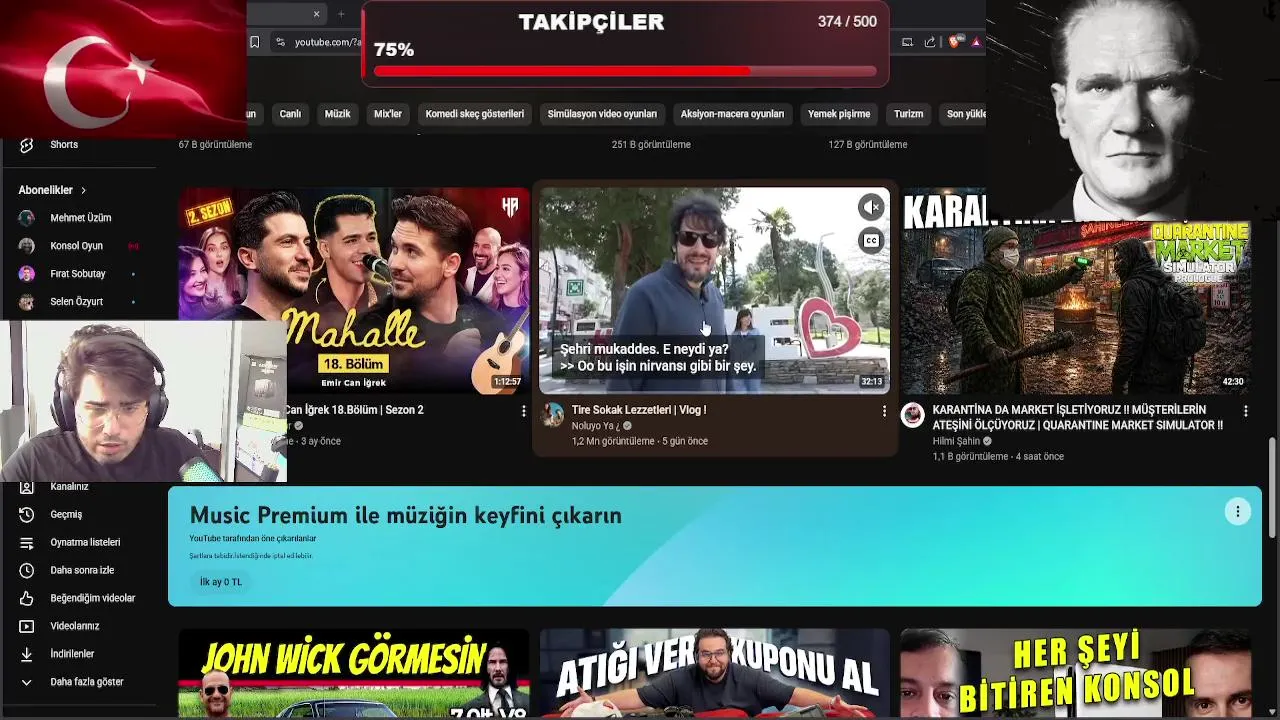Click the Beğendiğim videolar thumbs-up icon
Image resolution: width=1280 pixels, height=720 pixels.
[27, 598]
